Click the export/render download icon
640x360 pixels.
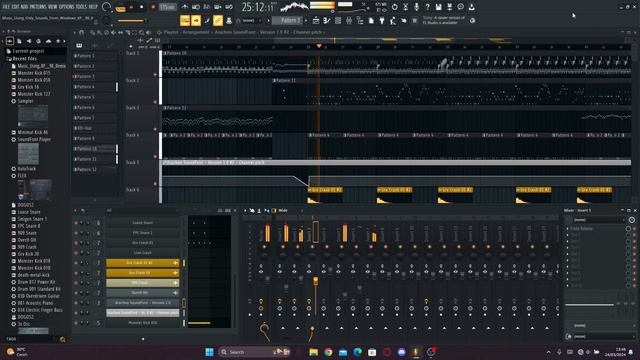click(x=471, y=7)
